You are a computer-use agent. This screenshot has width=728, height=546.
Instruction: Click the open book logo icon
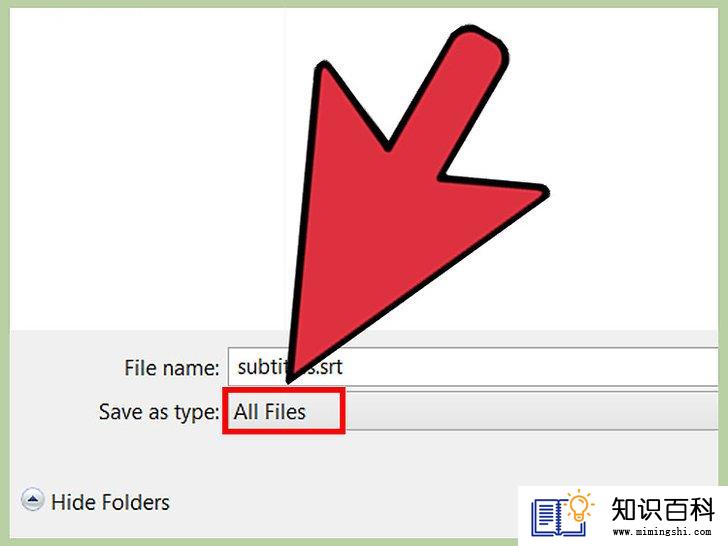point(556,518)
